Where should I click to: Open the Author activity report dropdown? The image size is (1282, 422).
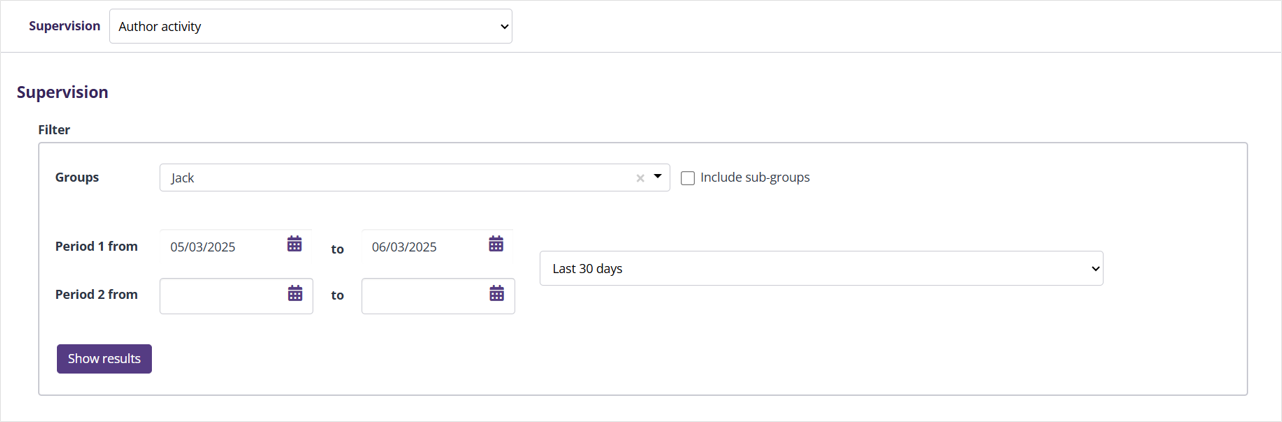pos(310,27)
